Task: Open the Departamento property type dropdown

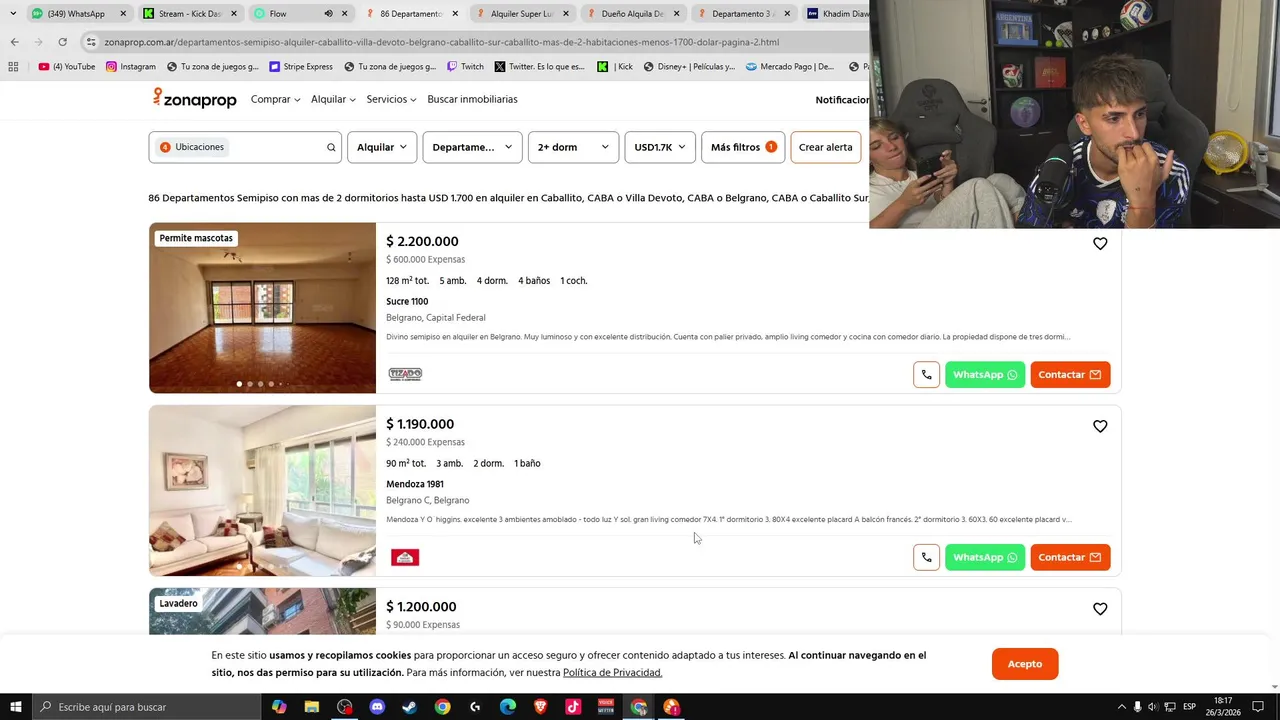Action: [472, 147]
